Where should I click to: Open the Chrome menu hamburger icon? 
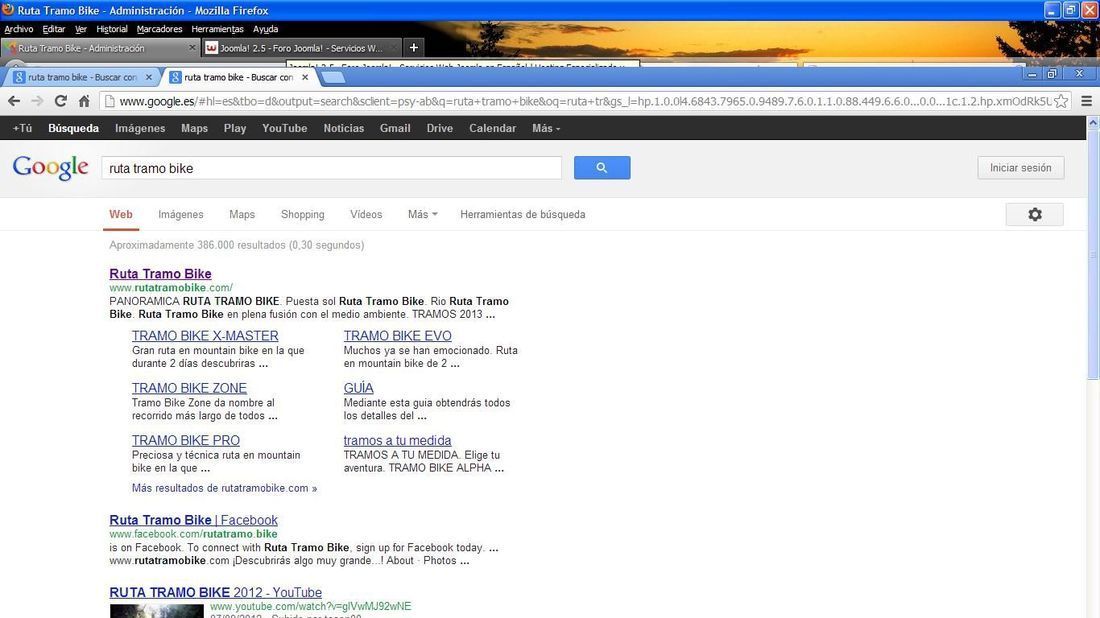(x=1087, y=101)
